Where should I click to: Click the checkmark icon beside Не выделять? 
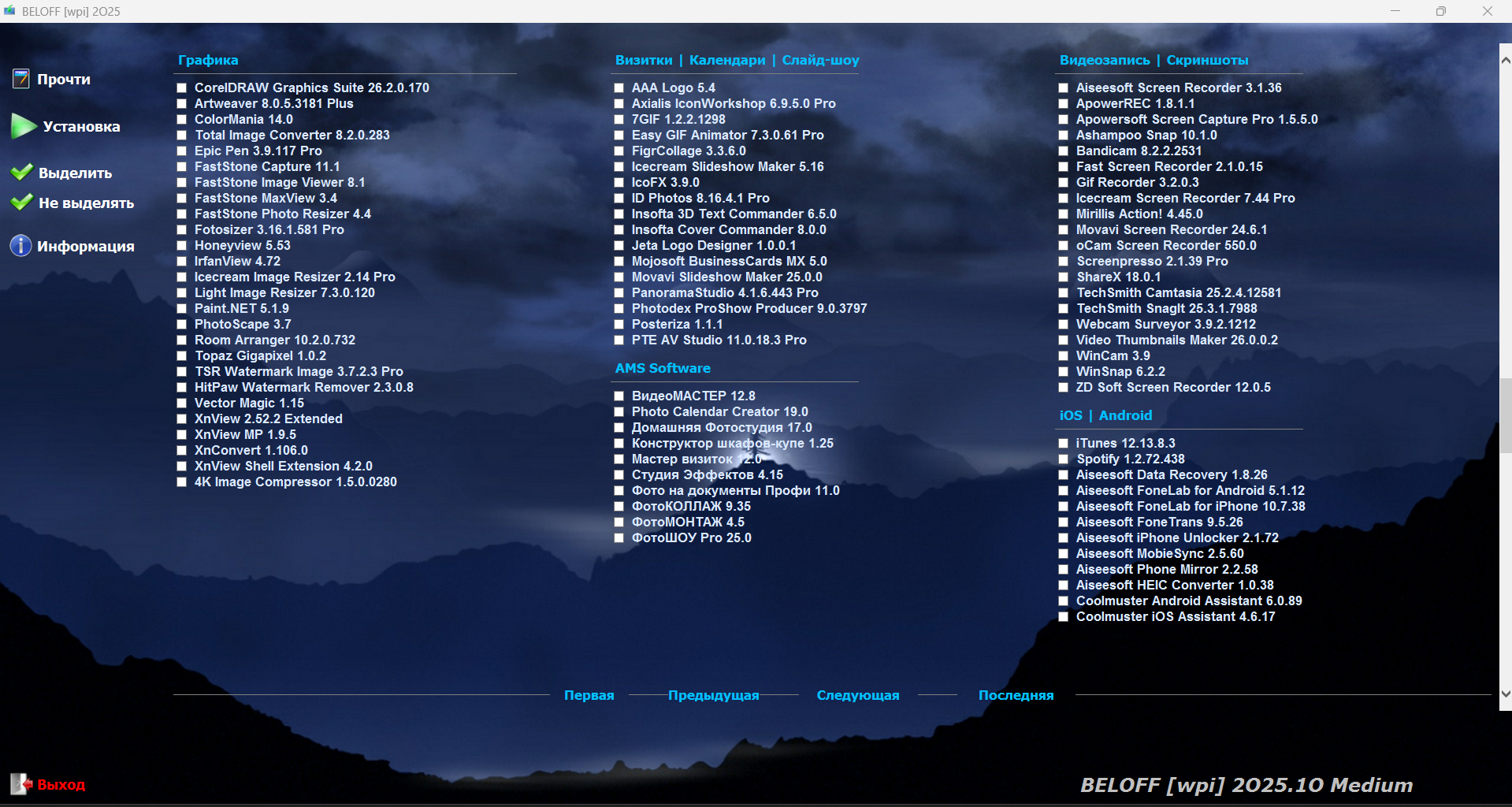point(21,203)
